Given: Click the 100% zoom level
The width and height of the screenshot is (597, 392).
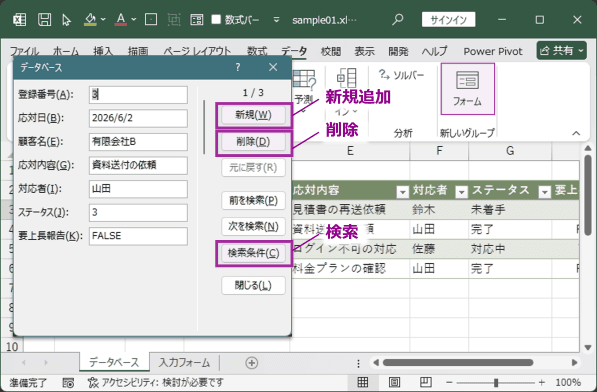Looking at the screenshot, I should (x=568, y=382).
